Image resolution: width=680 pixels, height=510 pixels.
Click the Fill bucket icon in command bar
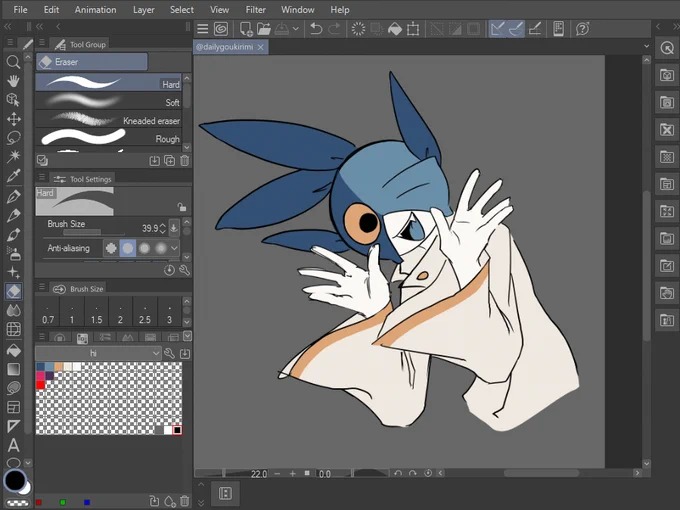[395, 29]
